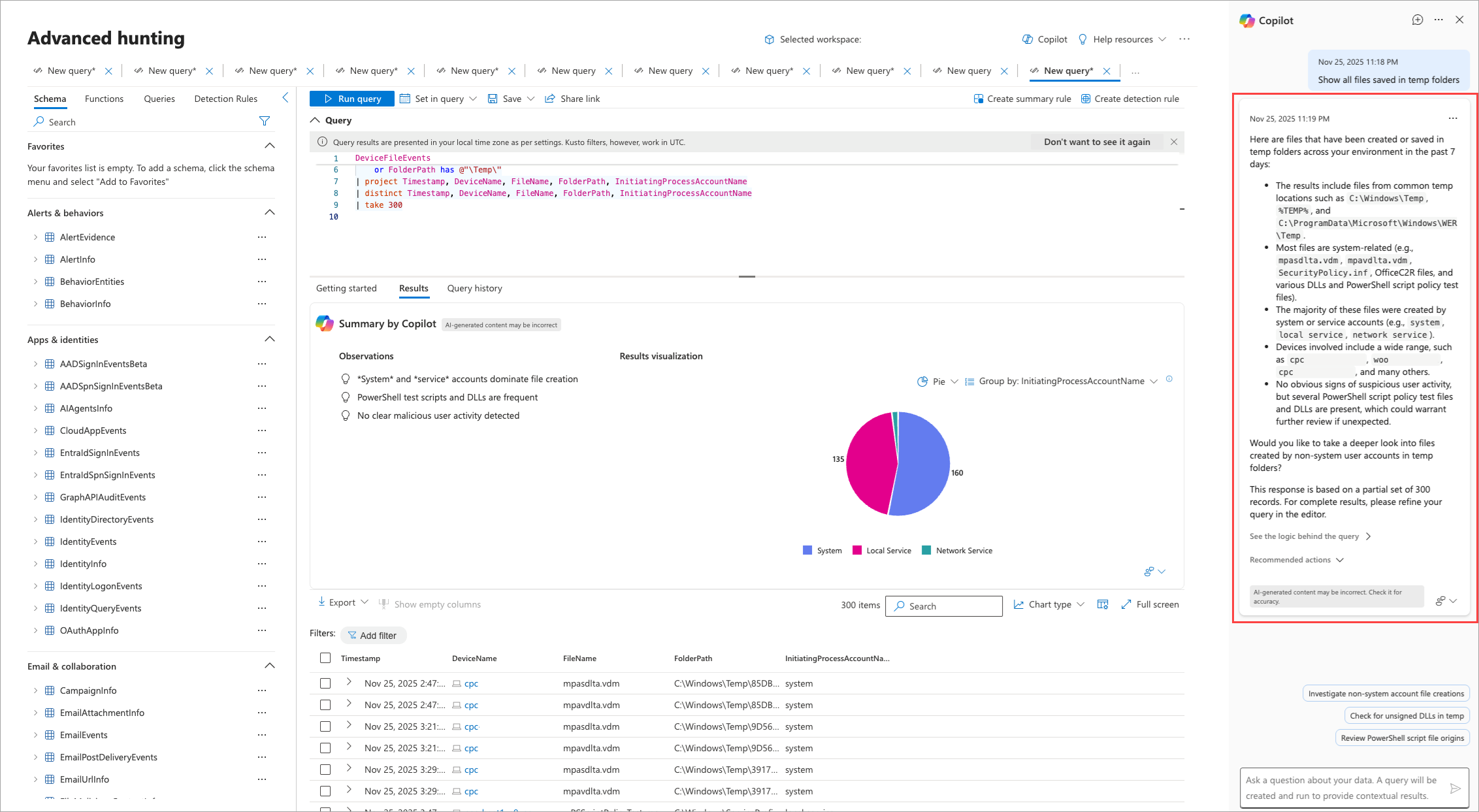The width and height of the screenshot is (1479, 812).
Task: Start a new Copilot chat icon
Action: click(1417, 20)
